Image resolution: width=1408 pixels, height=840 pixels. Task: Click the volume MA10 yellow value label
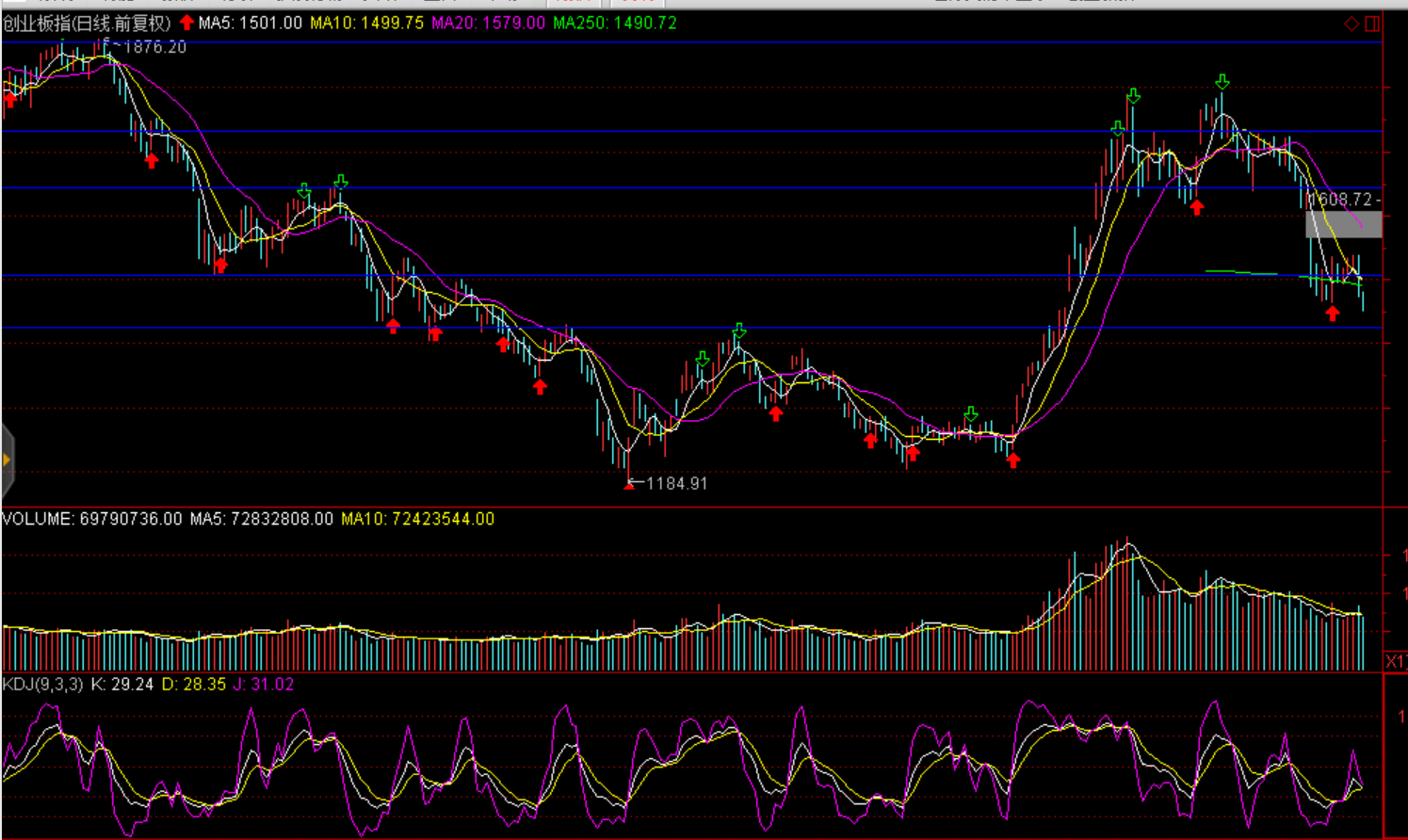417,519
